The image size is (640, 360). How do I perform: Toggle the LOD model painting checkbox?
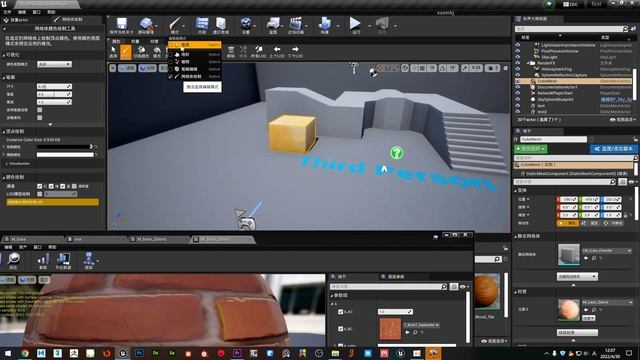(40, 194)
